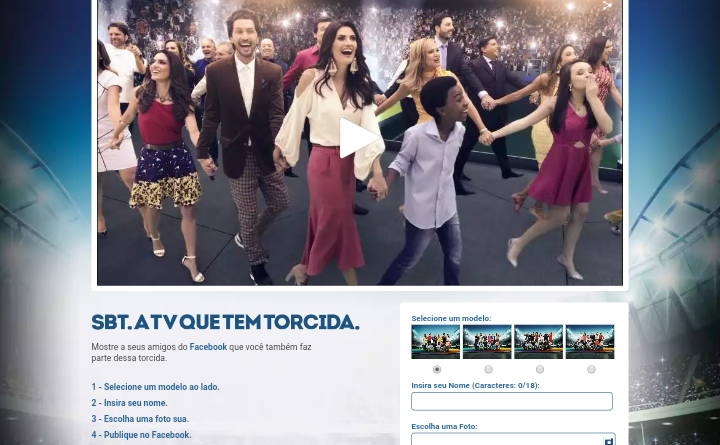
Task: Choose the first model radio button
Action: (x=436, y=370)
